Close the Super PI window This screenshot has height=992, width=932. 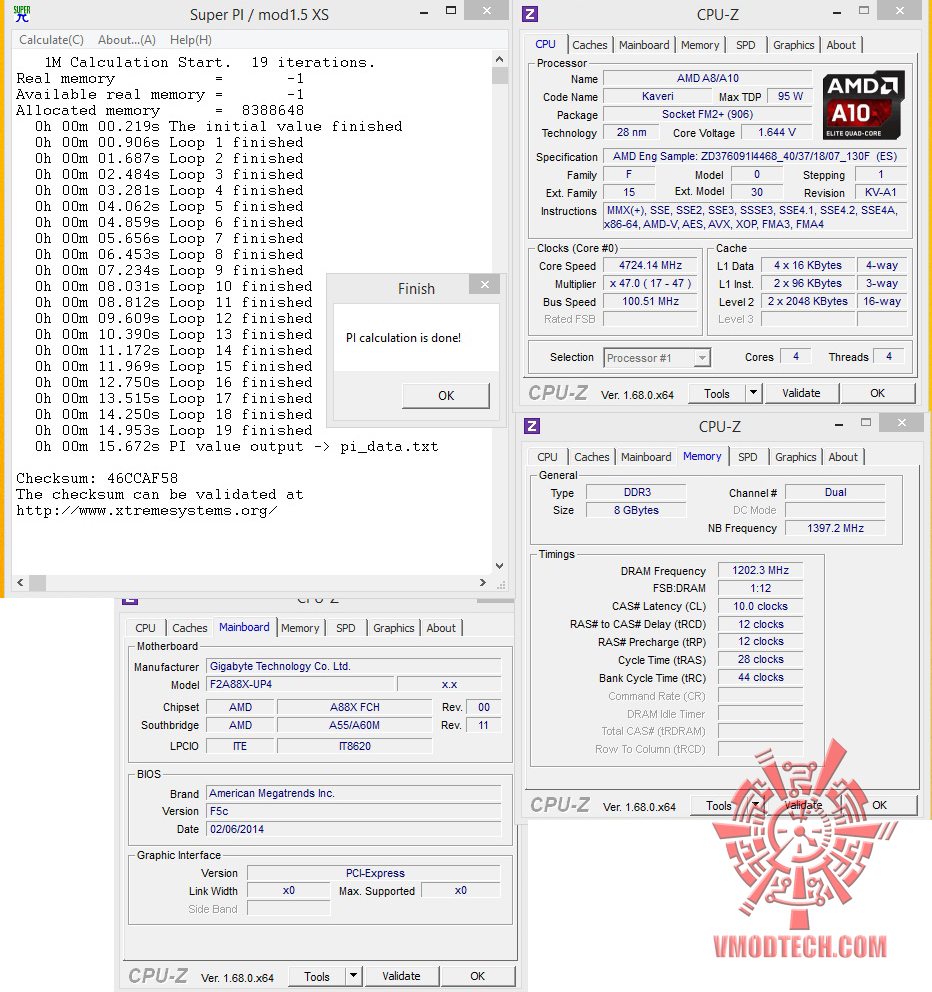tap(487, 10)
